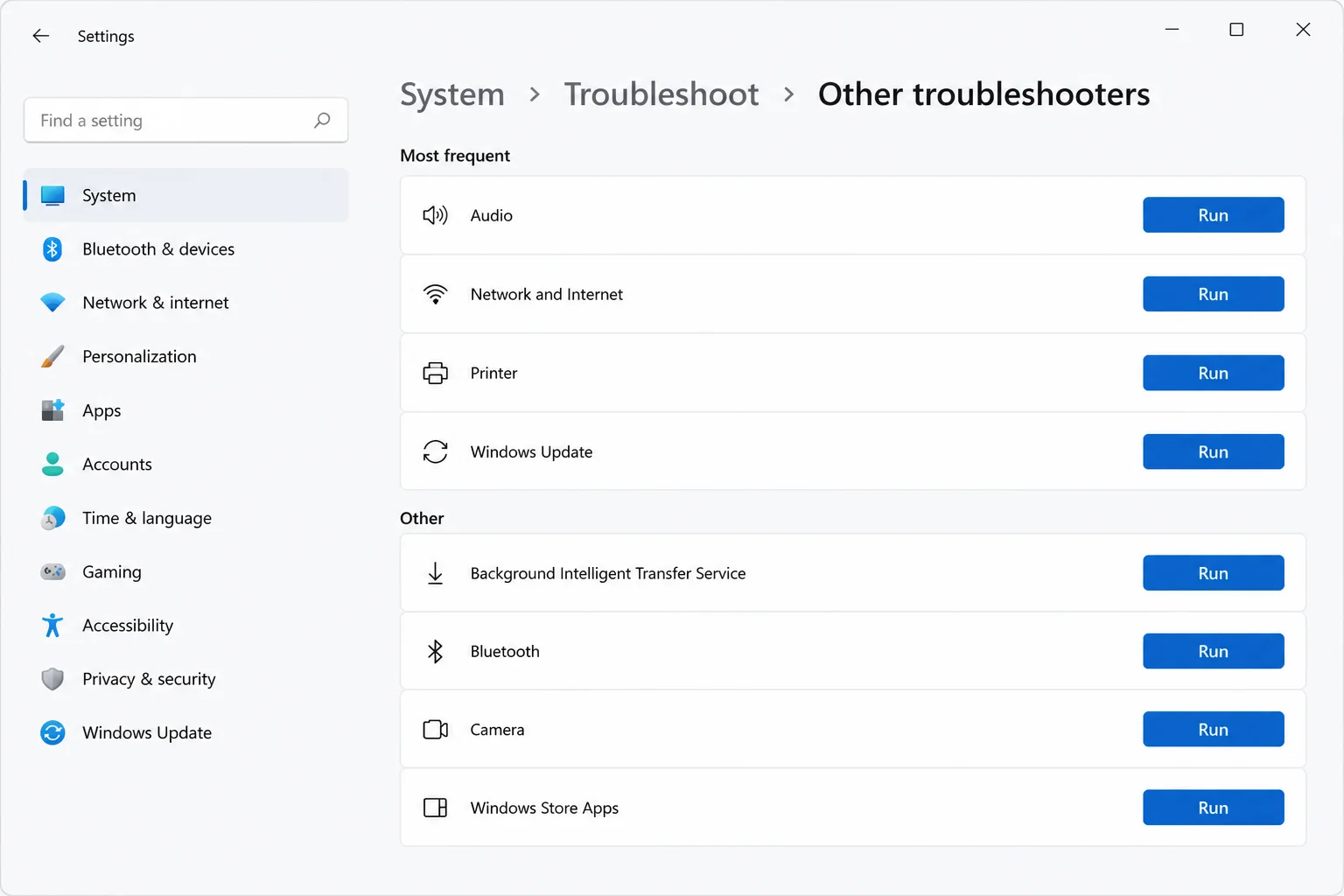
Task: Open Gaming settings label
Action: tap(112, 571)
